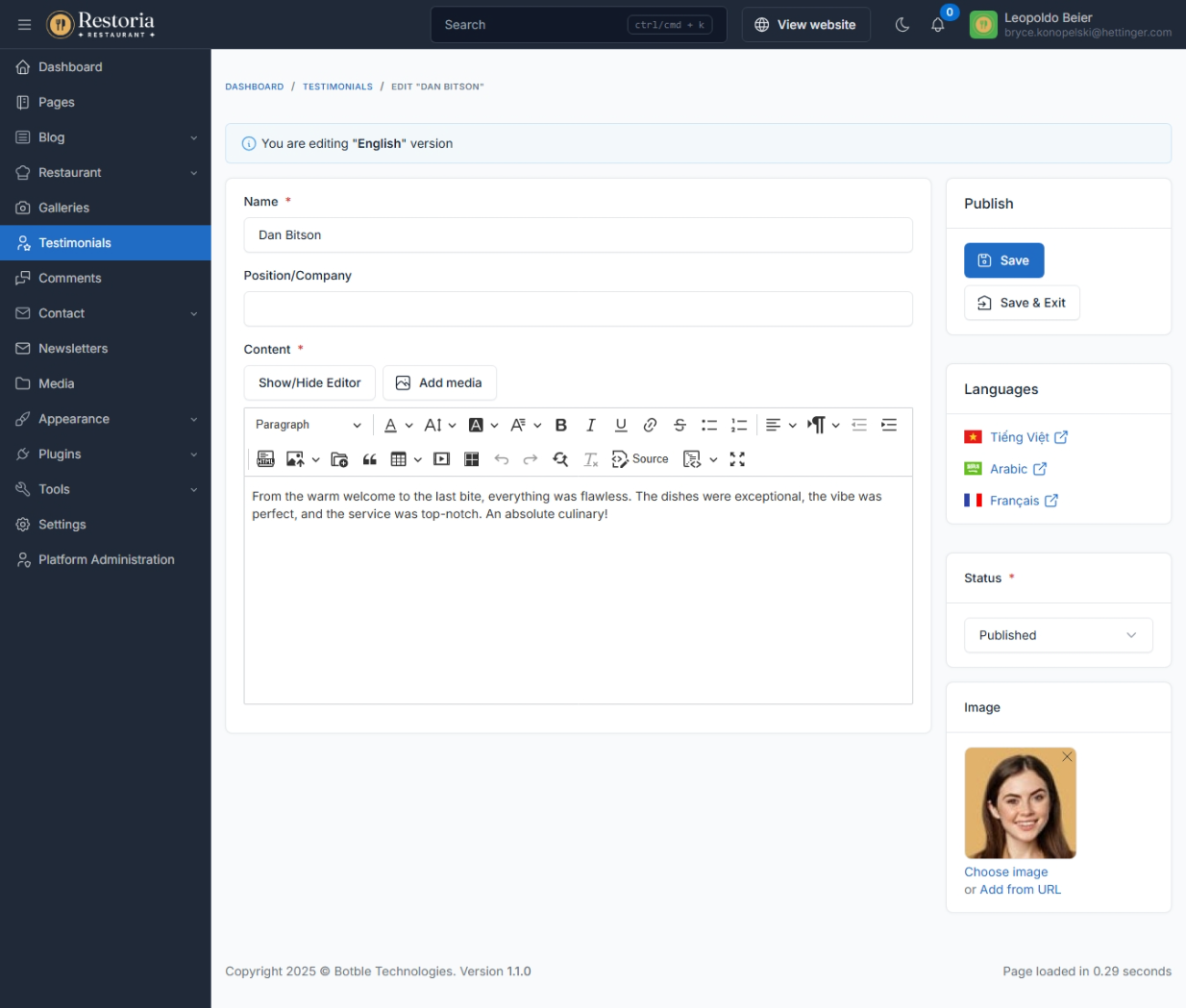This screenshot has width=1186, height=1008.
Task: Open the font background color picker
Action: (482, 425)
